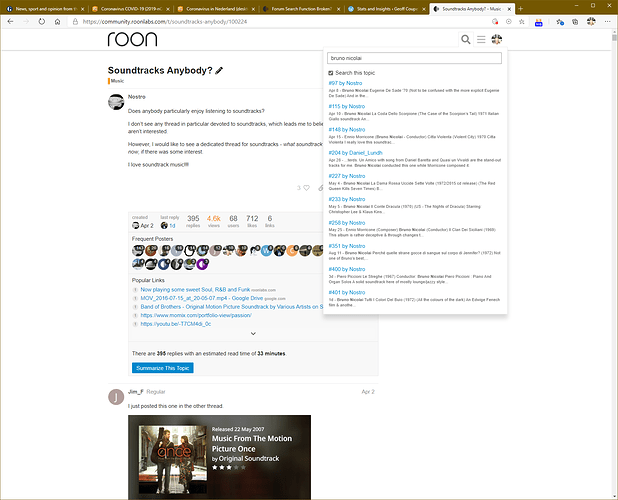Expand the topic map with down chevron
This screenshot has width=618, height=500.
253,333
